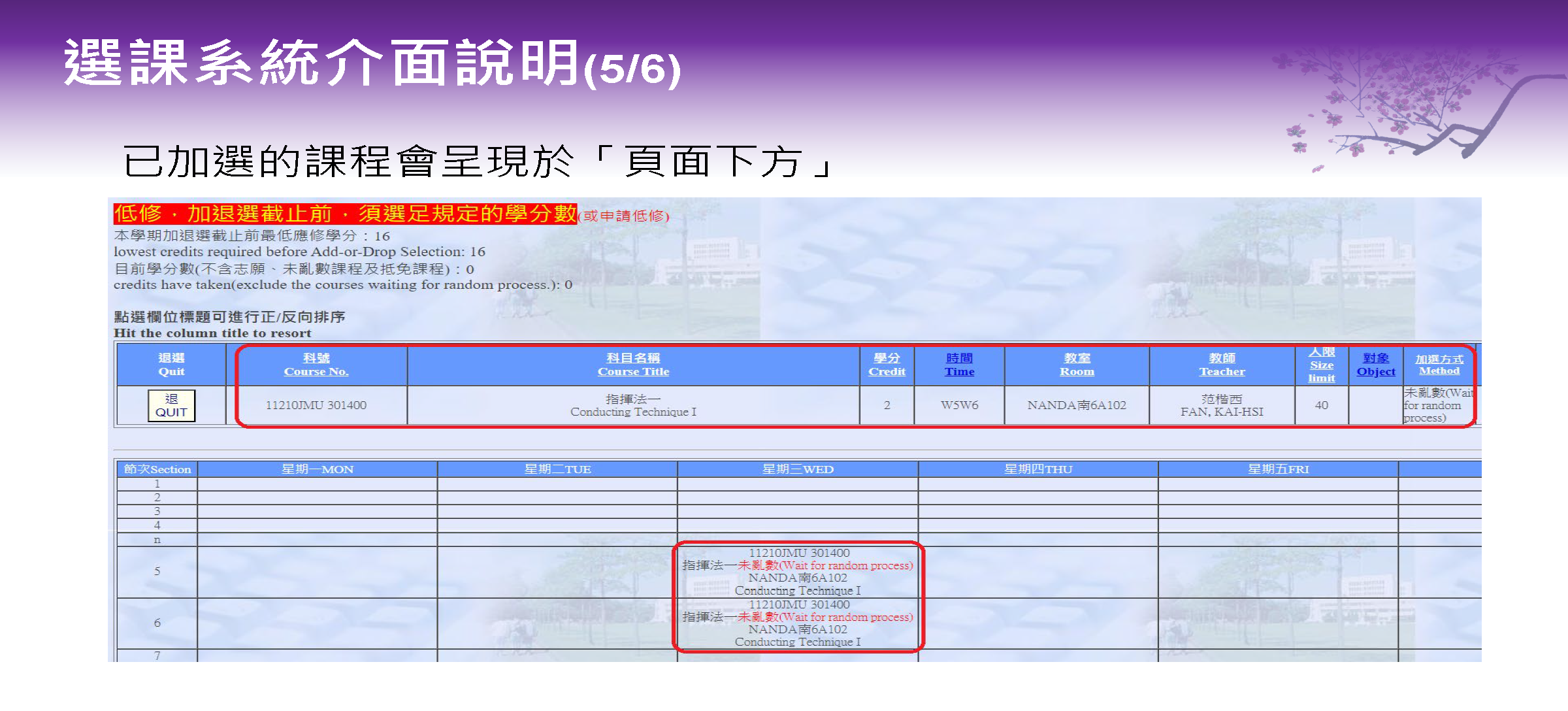Select the W5W6 time cell
The height and width of the screenshot is (711, 1568).
(959, 405)
